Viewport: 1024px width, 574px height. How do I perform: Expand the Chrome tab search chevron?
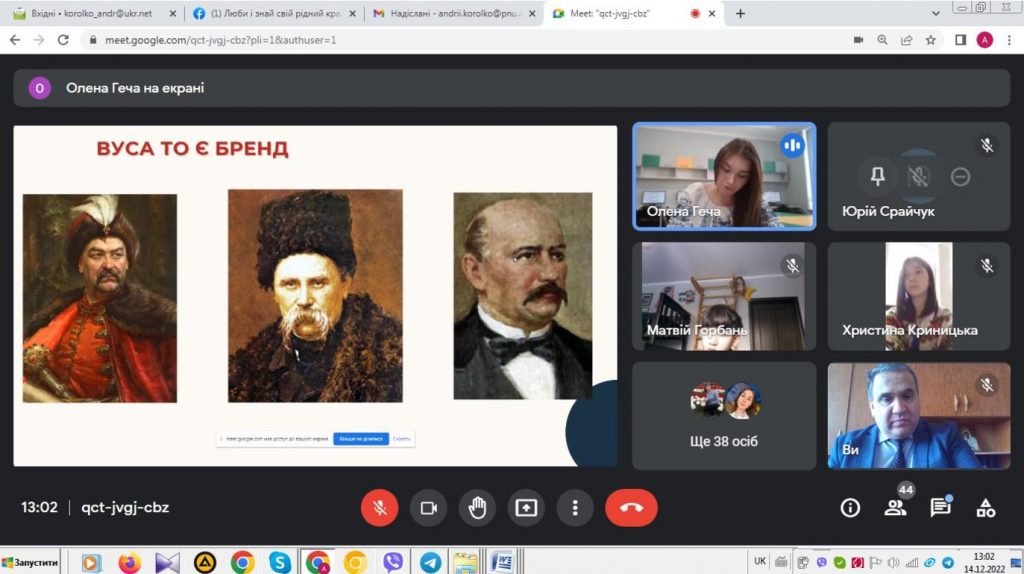[x=936, y=14]
